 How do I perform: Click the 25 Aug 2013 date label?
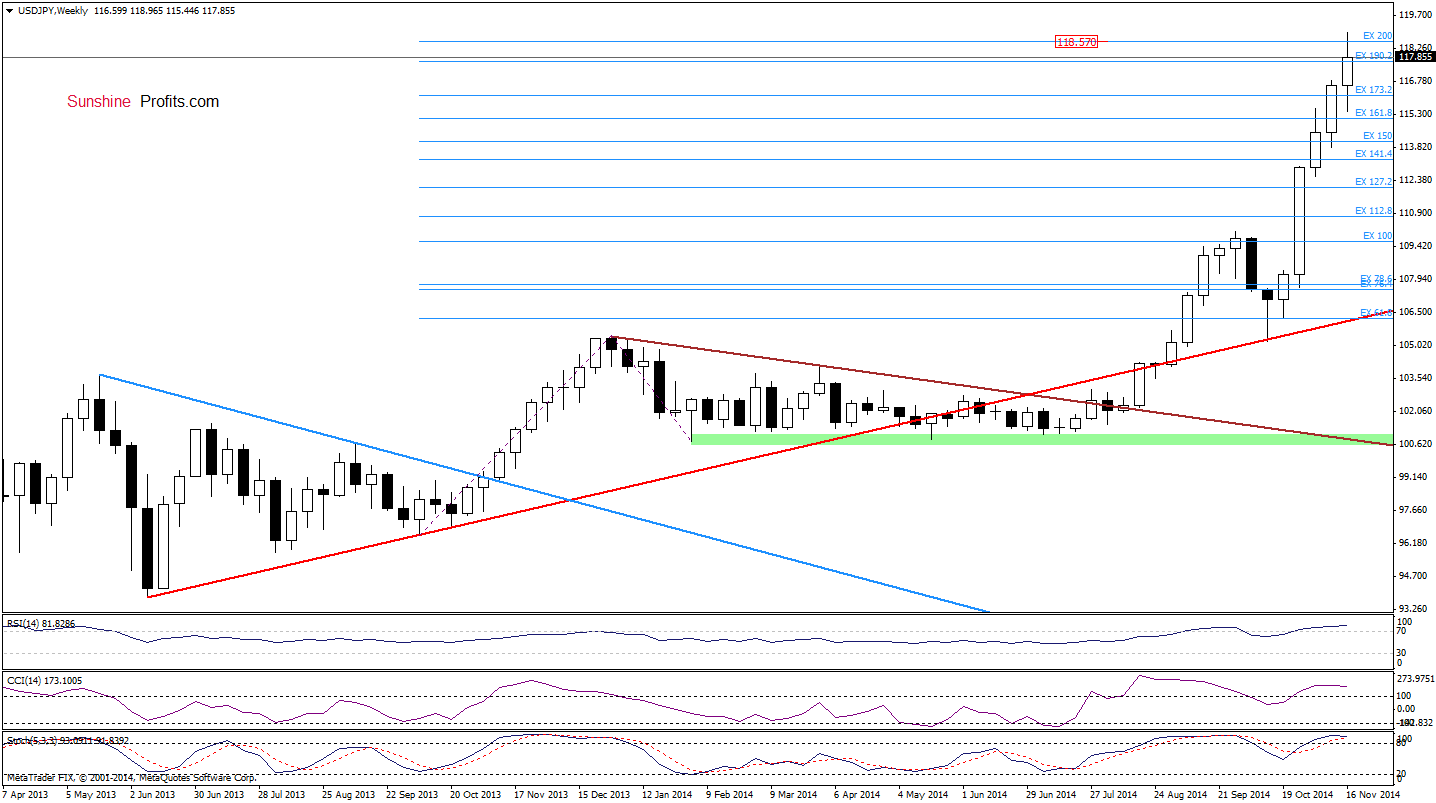(347, 796)
